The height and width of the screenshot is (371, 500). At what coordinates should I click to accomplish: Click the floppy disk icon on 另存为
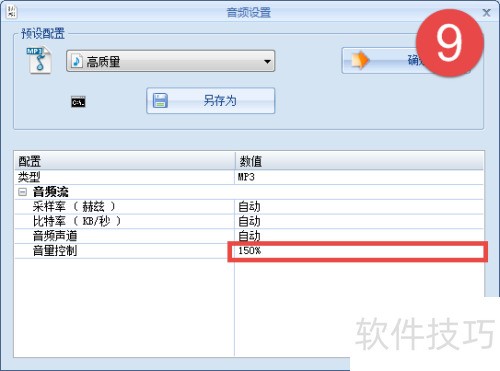pos(160,101)
